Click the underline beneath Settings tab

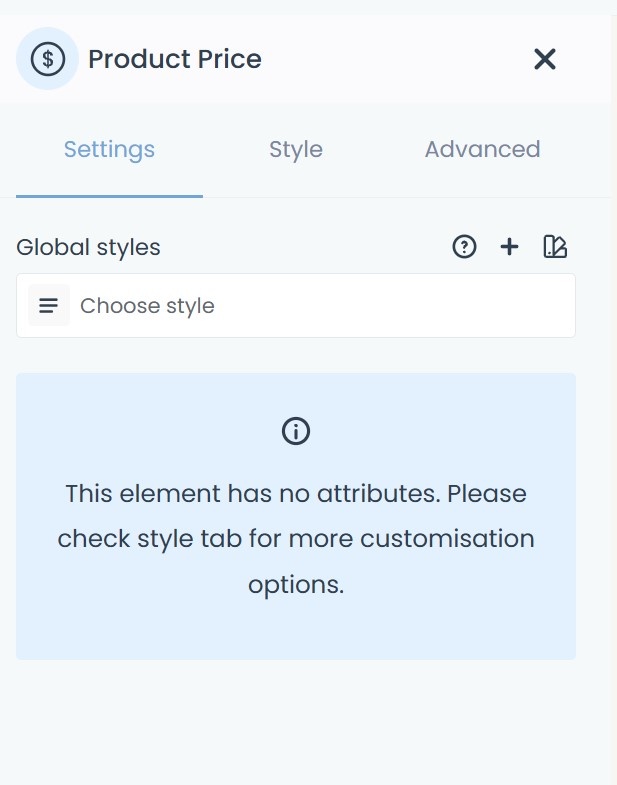tap(109, 196)
